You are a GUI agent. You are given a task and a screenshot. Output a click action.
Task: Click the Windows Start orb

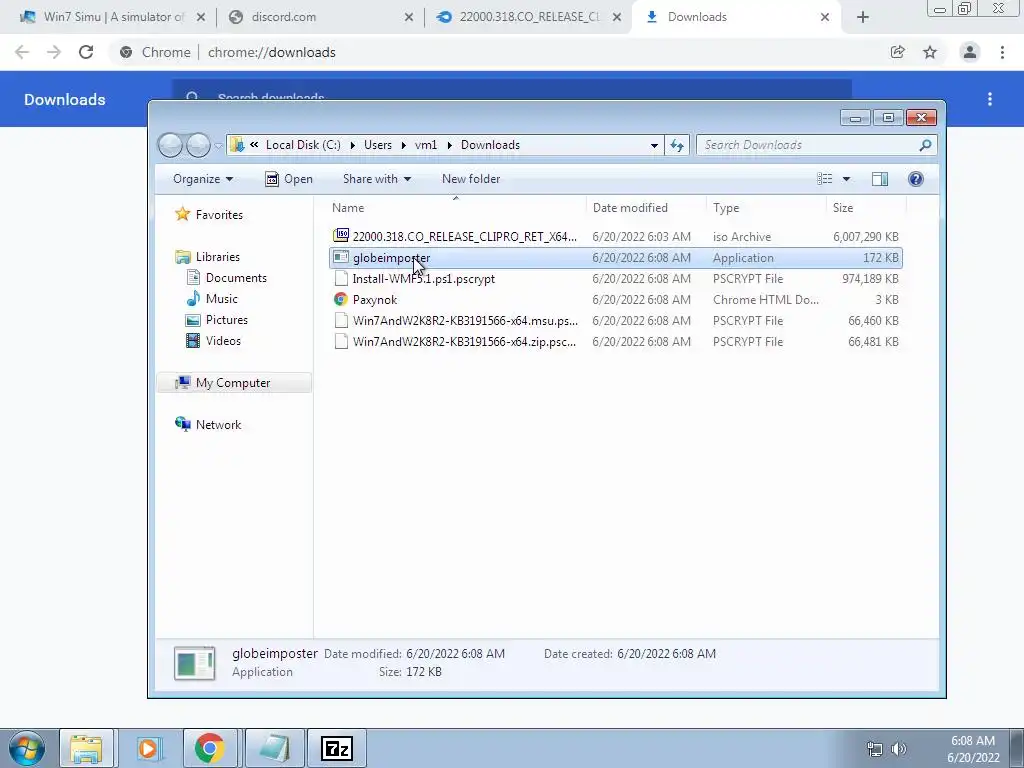point(27,748)
